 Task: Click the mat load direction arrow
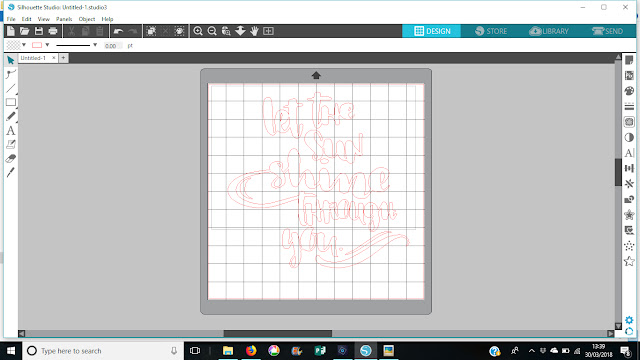[316, 76]
